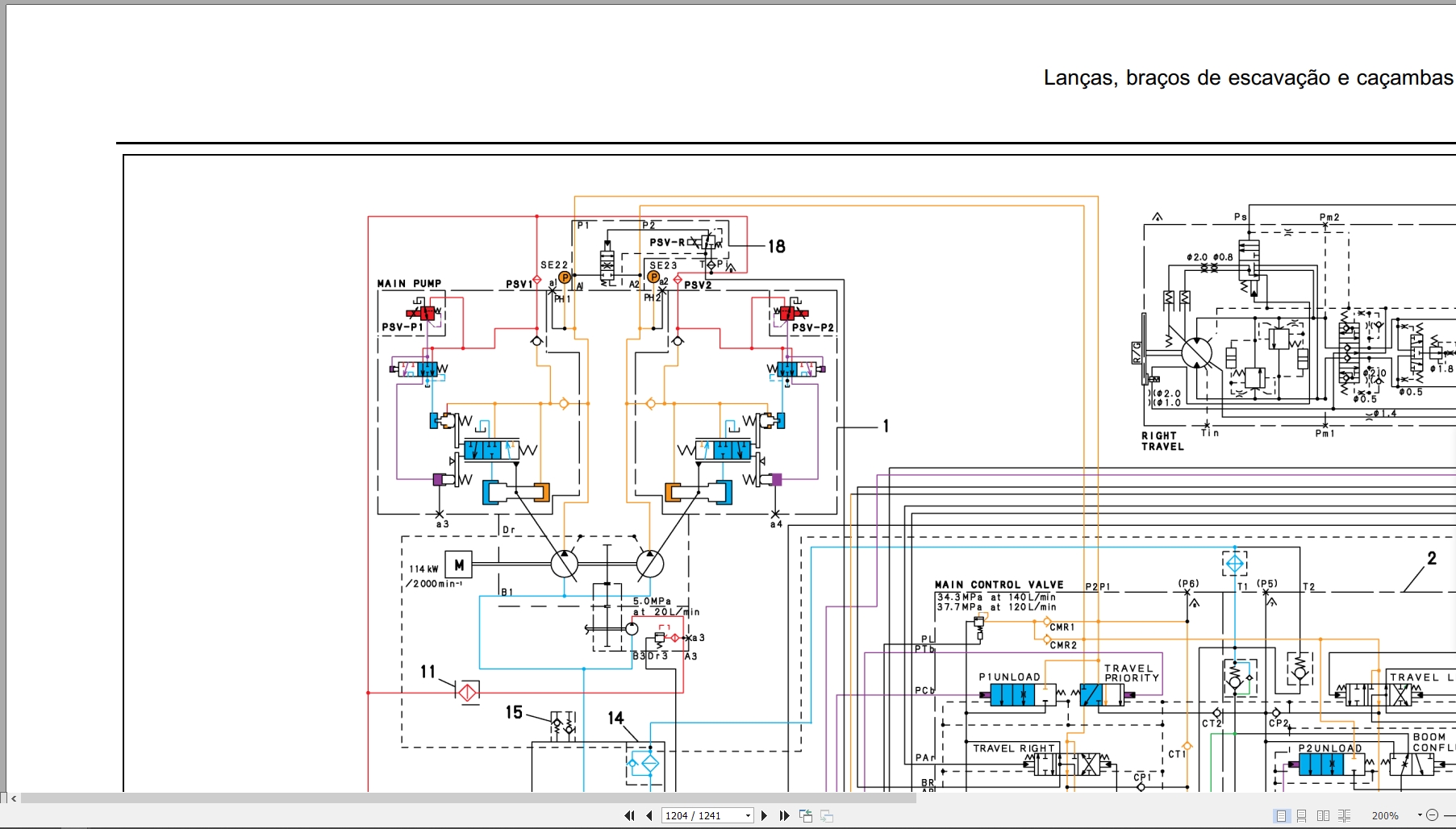
Task: Go to the first page
Action: (629, 815)
